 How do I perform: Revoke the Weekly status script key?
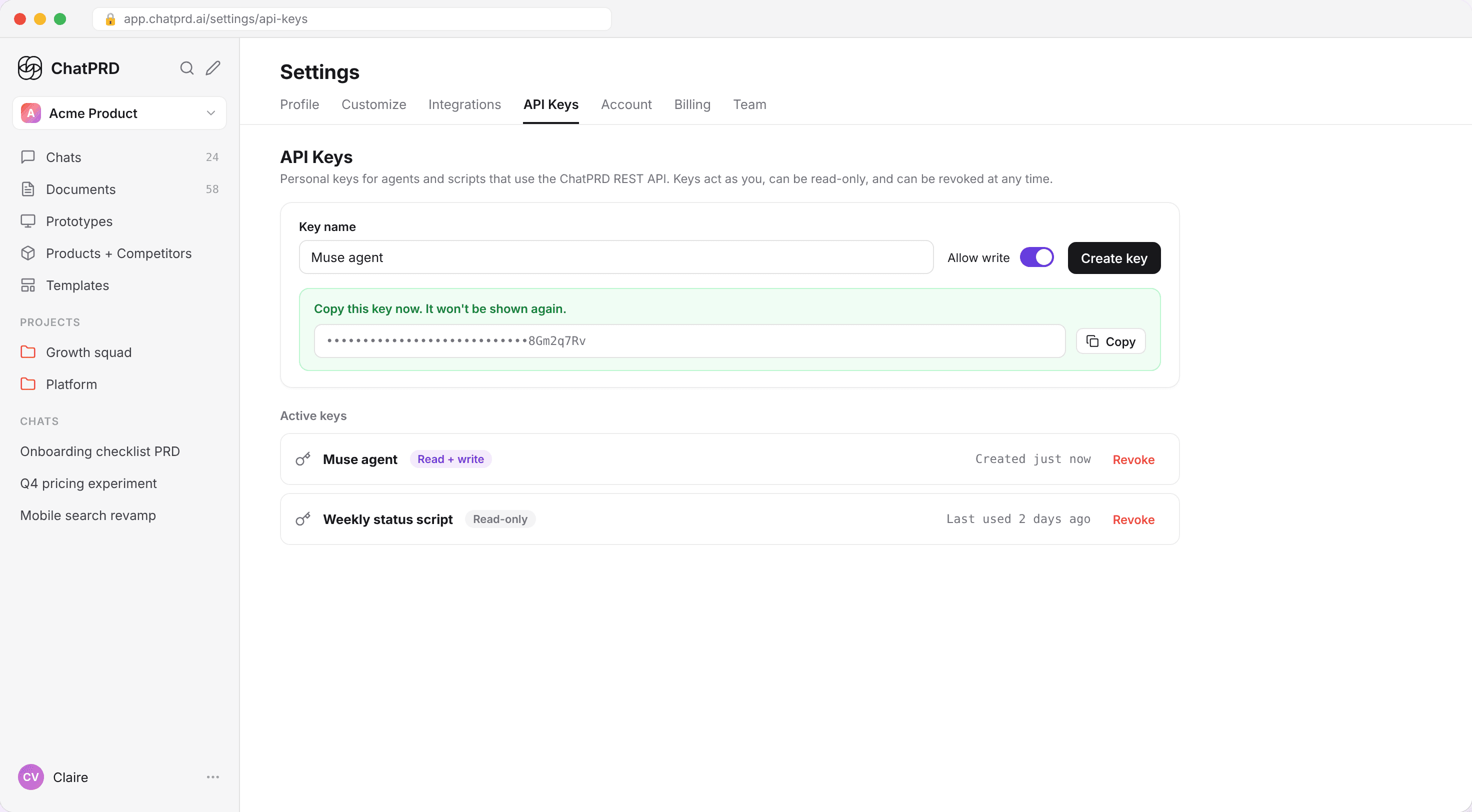pos(1133,520)
